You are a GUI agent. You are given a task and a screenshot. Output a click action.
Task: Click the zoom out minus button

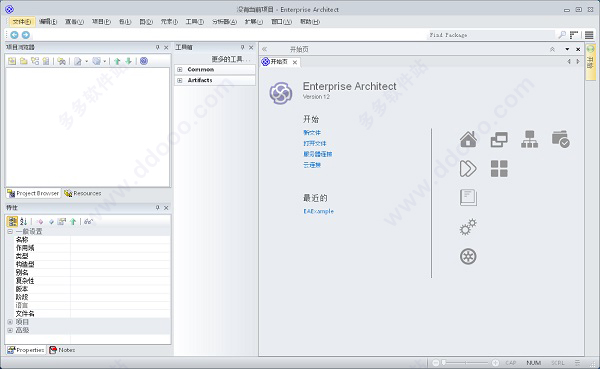pos(436,362)
